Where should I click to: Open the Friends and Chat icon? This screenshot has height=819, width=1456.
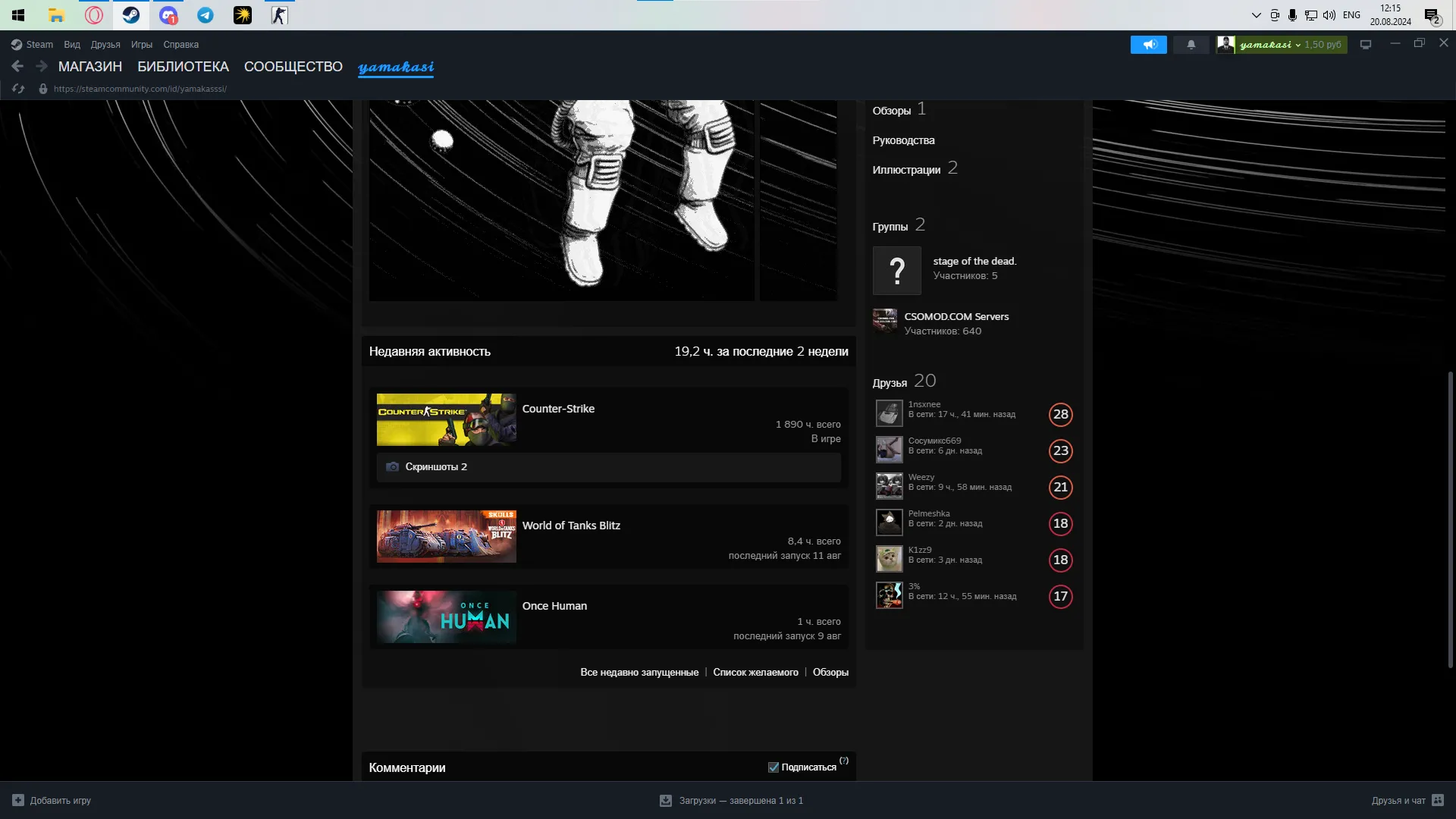(1437, 800)
